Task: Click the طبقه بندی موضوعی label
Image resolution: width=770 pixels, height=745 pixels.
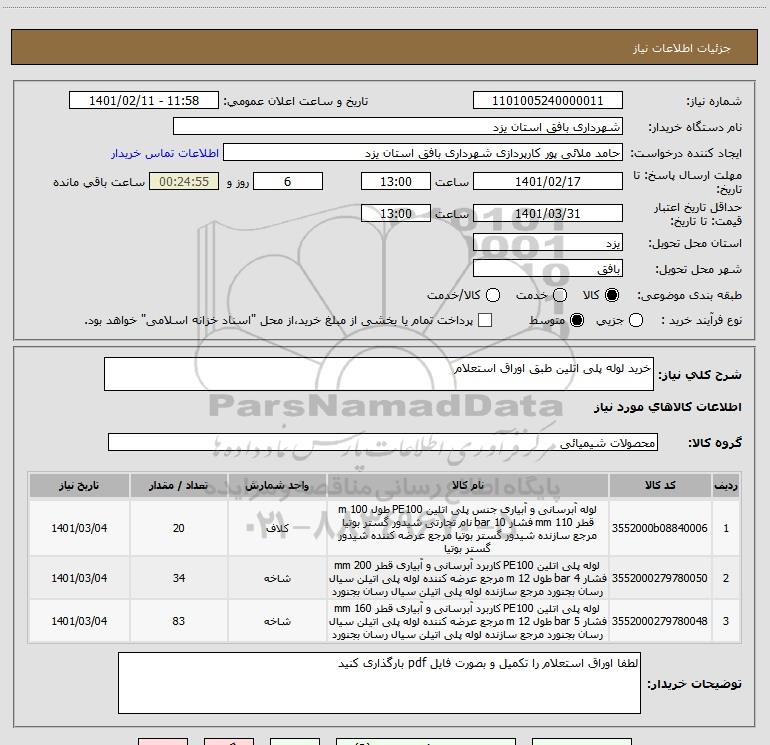Action: (x=689, y=296)
